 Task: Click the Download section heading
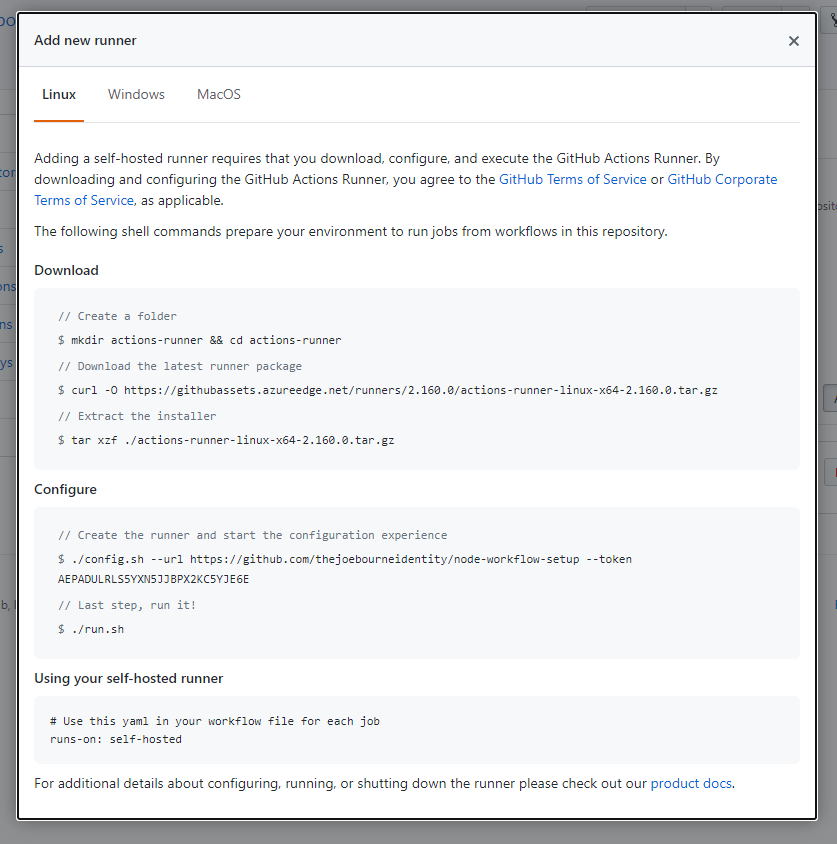coord(66,270)
